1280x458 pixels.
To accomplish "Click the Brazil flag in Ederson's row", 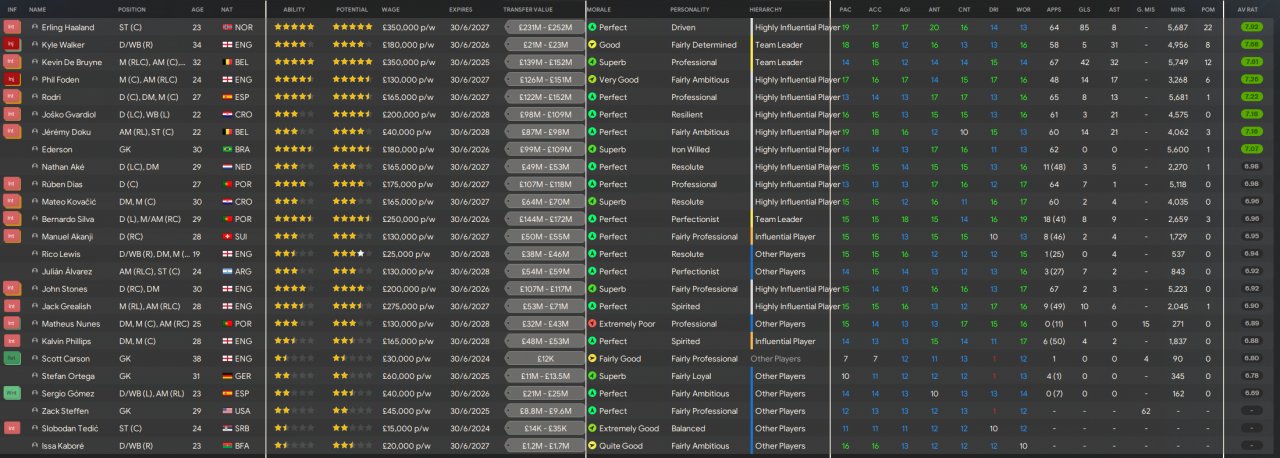I will 226,149.
